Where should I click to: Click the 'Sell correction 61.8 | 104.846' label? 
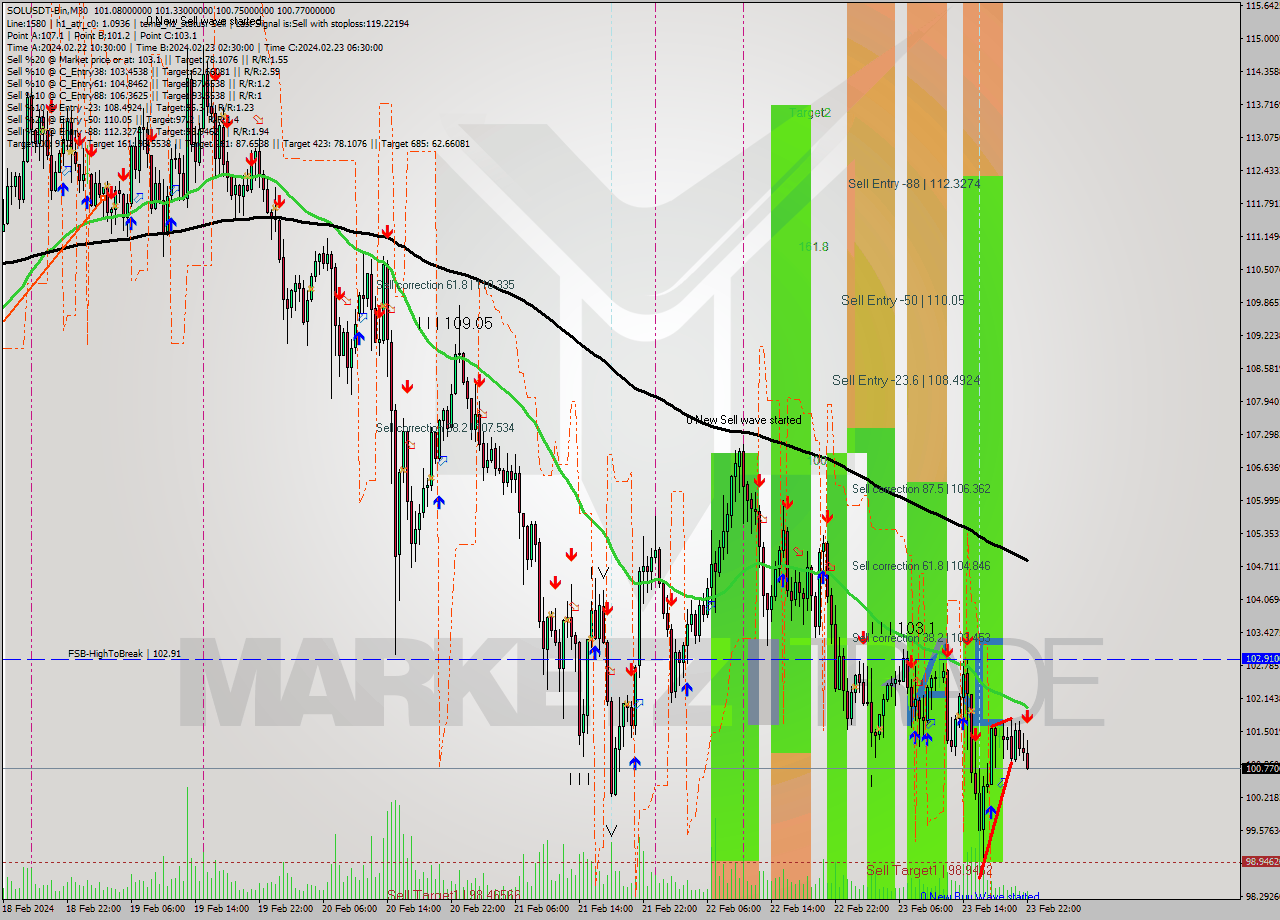(x=921, y=566)
